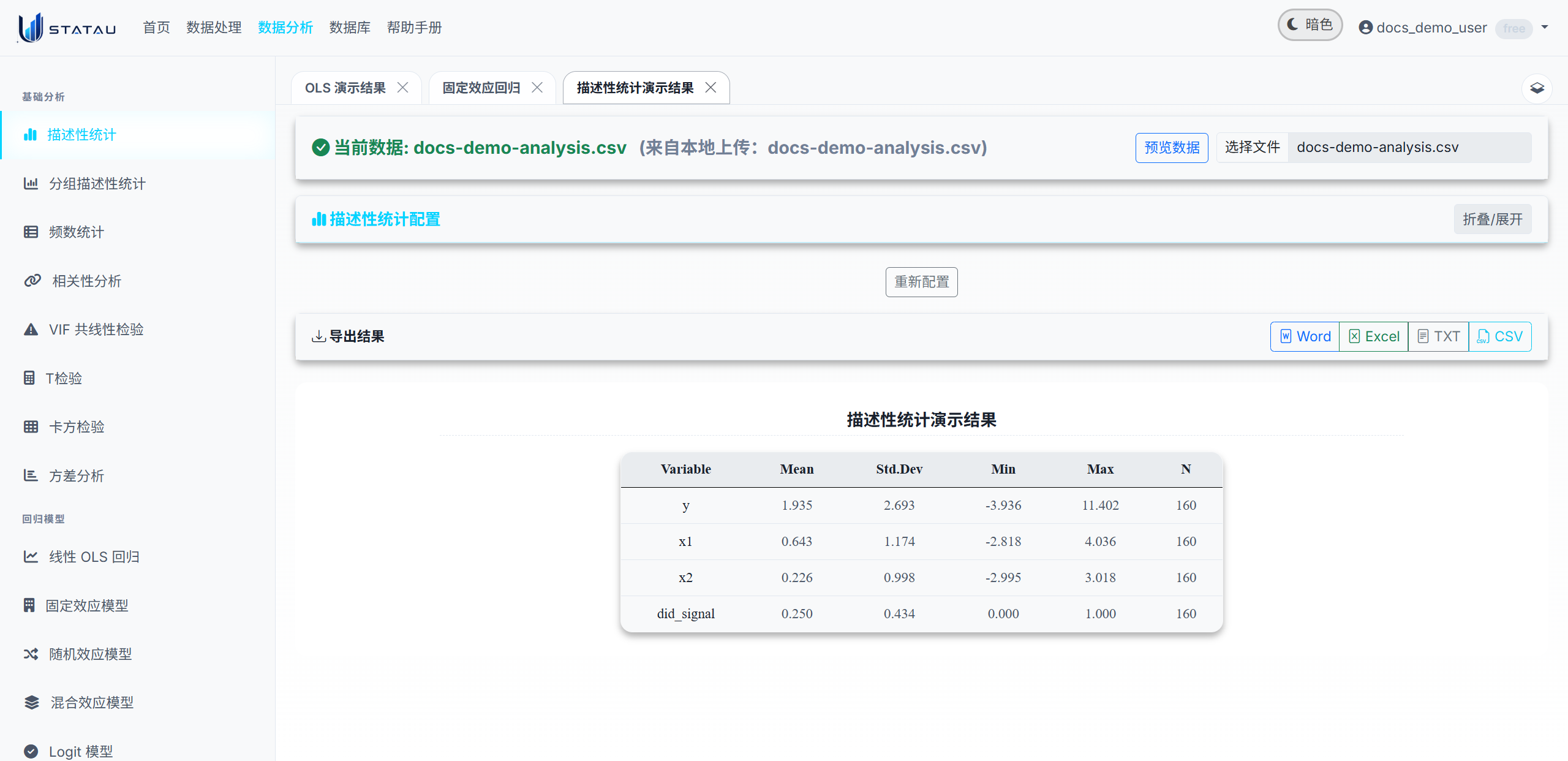Open 频数统计 in sidebar

[x=76, y=232]
